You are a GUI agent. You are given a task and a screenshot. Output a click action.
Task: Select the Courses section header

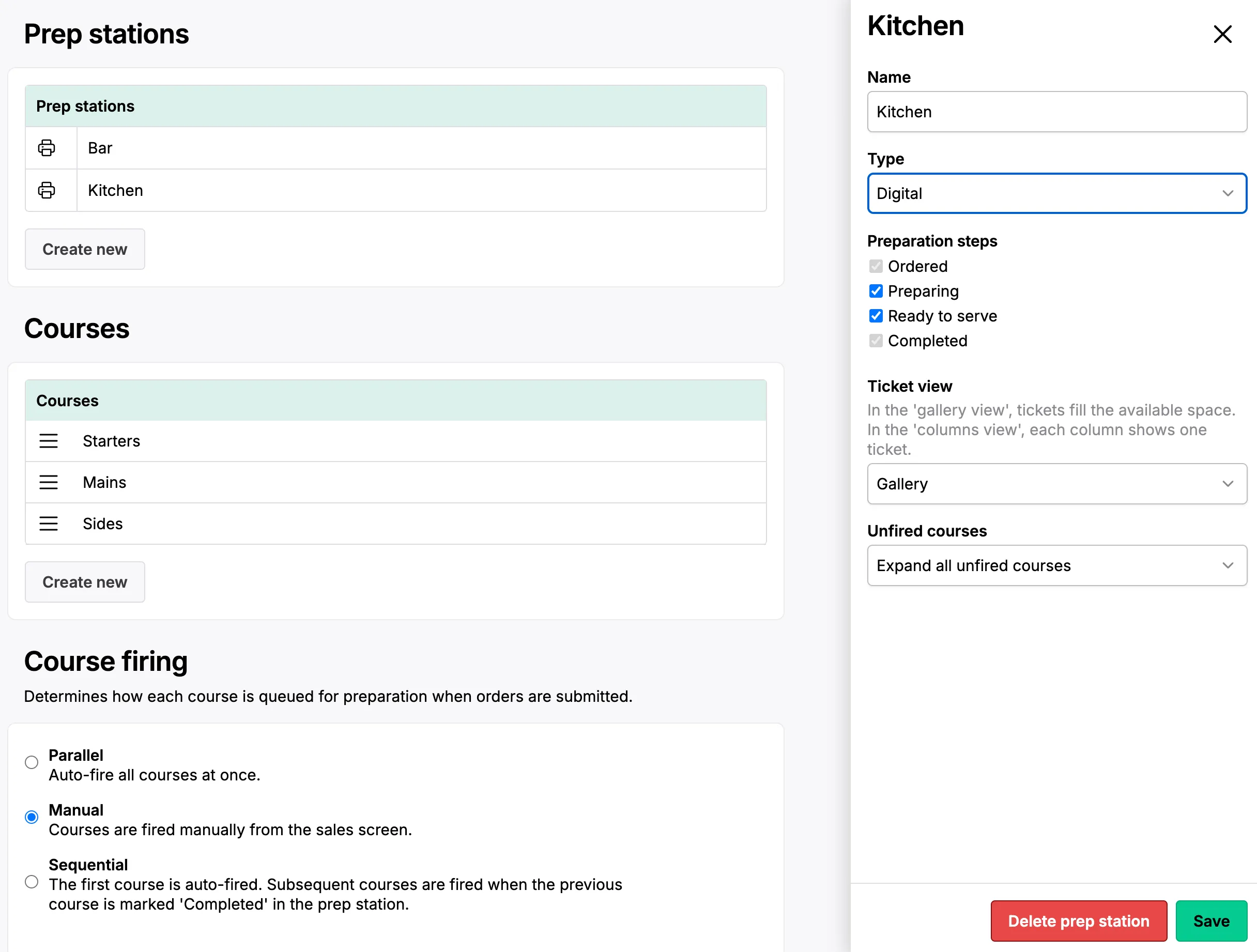click(76, 328)
